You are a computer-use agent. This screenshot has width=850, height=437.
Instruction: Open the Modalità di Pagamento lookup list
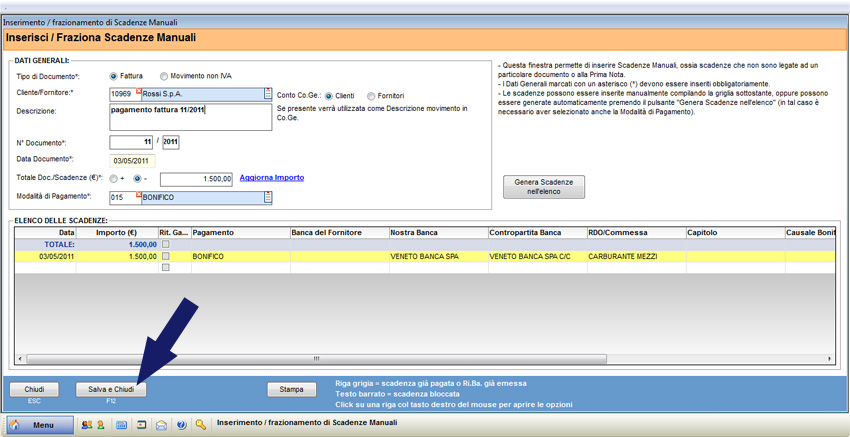click(x=267, y=197)
